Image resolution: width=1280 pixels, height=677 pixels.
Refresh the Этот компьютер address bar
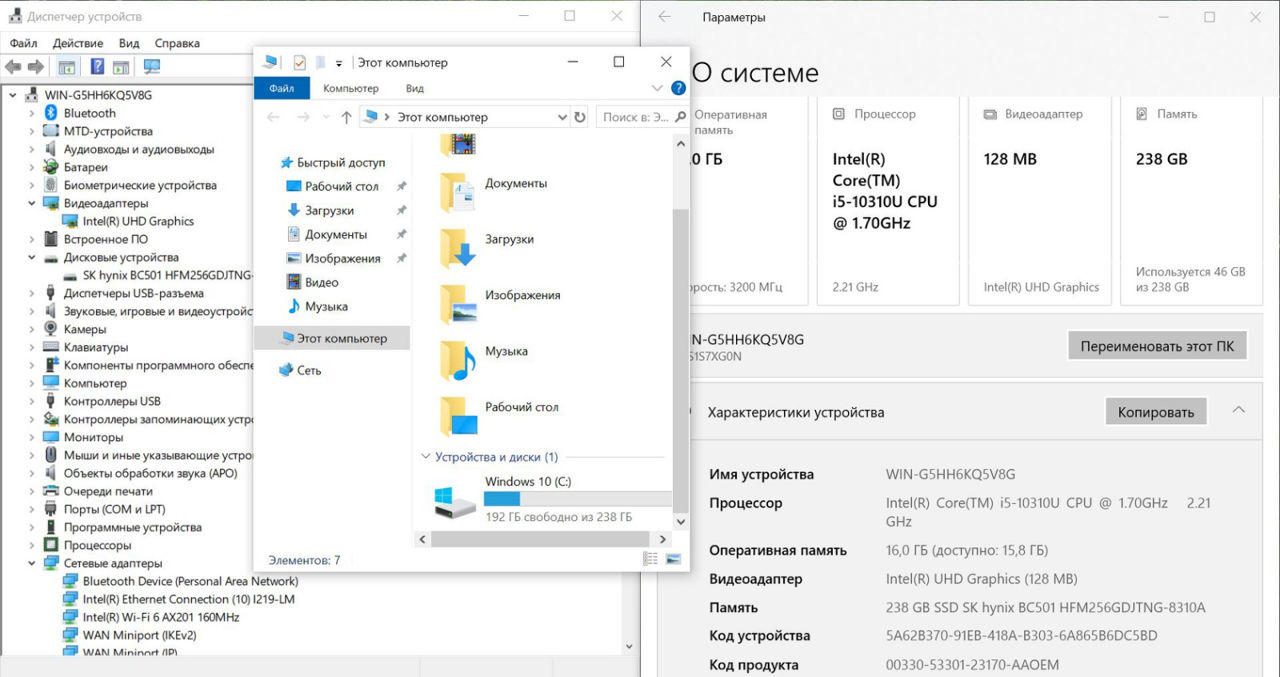pos(580,117)
